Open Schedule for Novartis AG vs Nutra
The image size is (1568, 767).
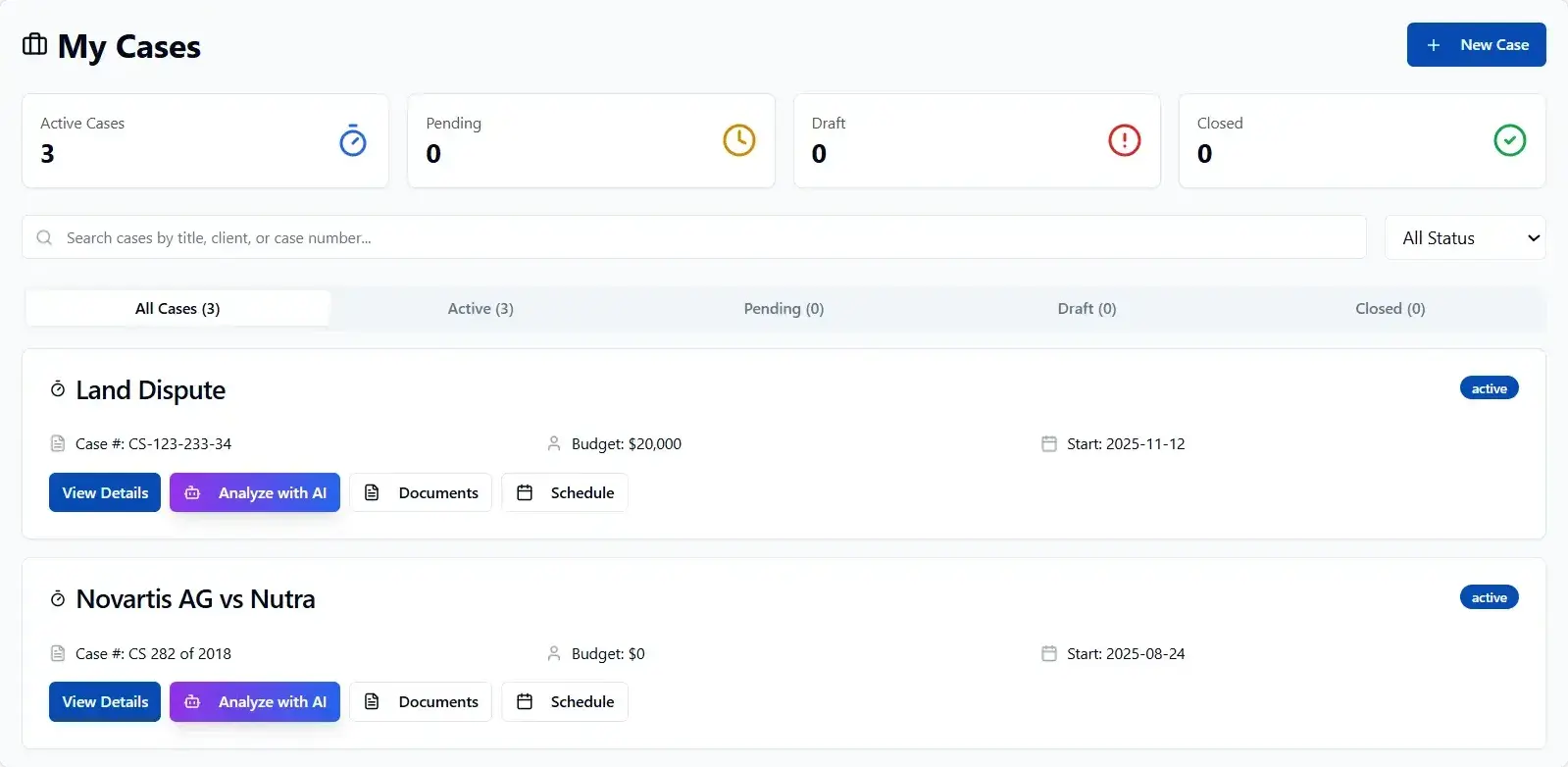coord(565,702)
